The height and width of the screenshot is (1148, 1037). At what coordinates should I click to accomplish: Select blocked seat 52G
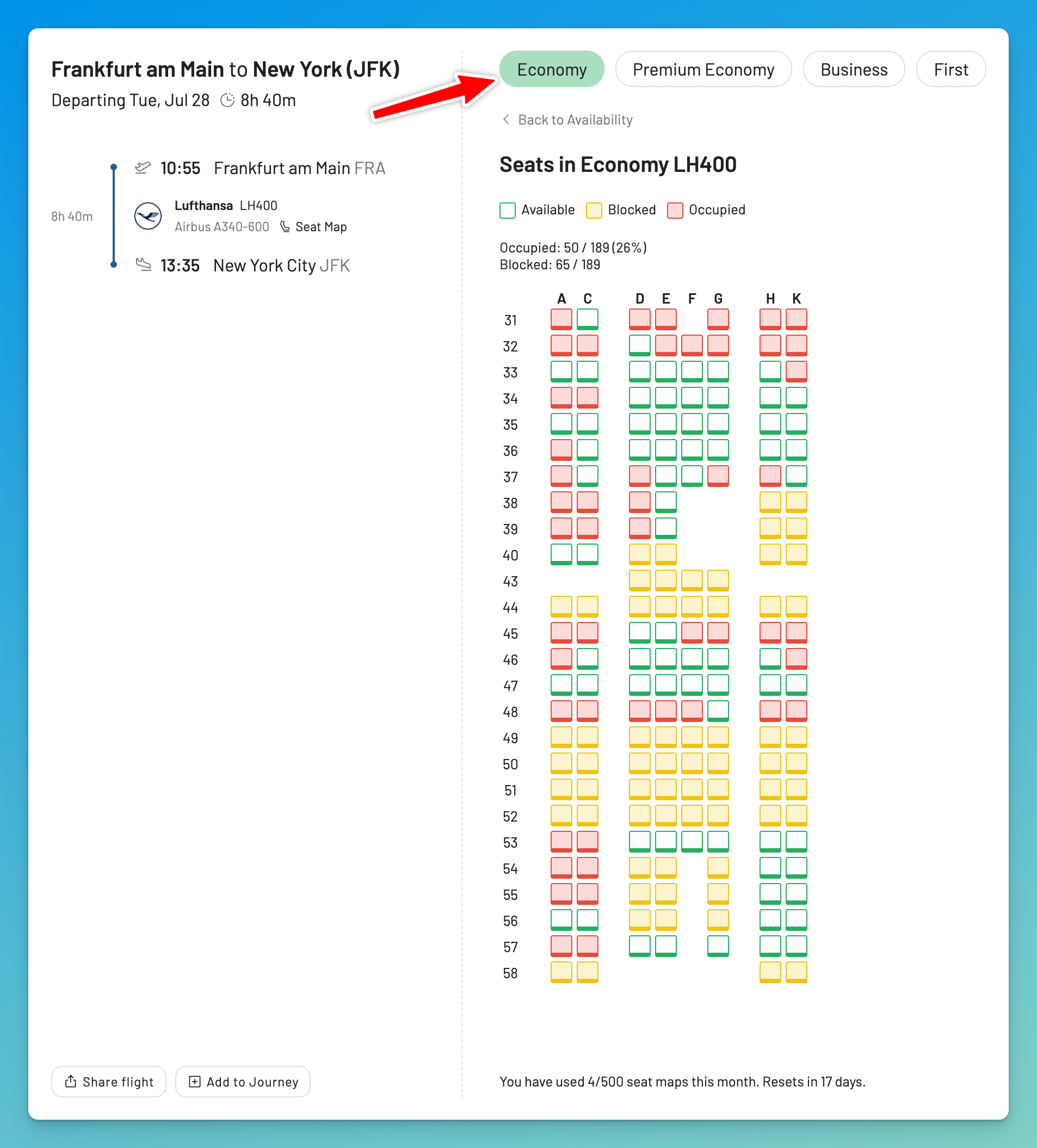pyautogui.click(x=718, y=816)
